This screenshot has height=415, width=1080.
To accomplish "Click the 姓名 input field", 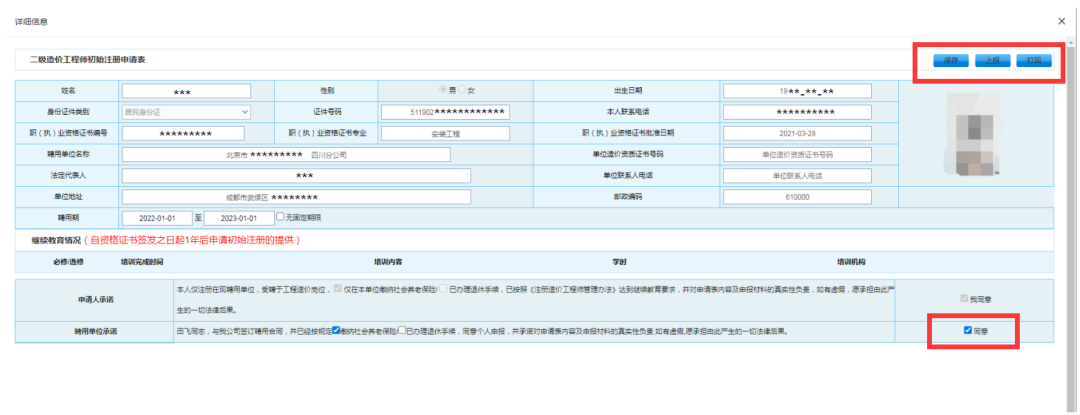I will point(182,91).
